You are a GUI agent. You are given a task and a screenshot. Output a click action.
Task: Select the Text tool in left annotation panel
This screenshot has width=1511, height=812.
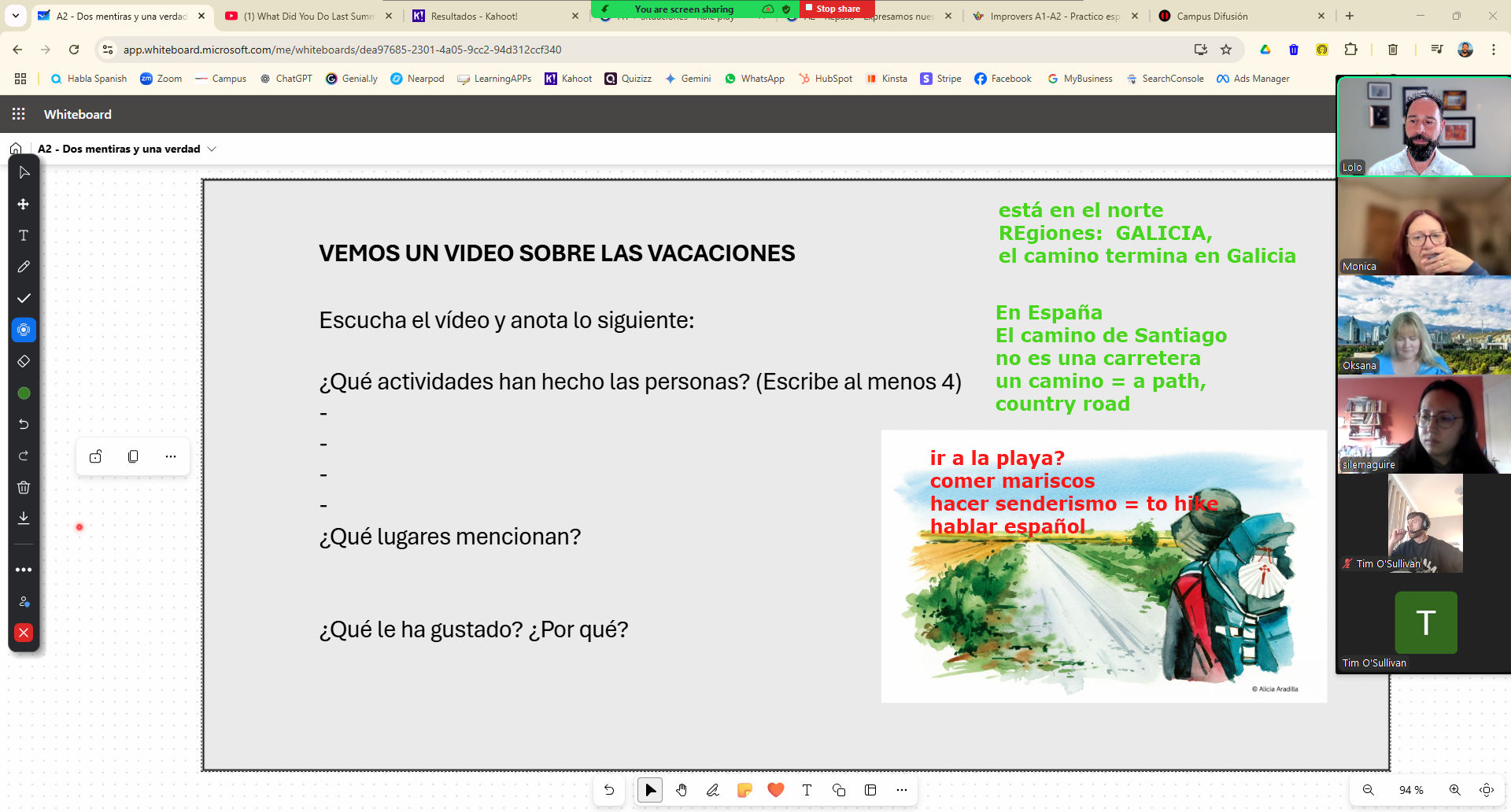(24, 235)
